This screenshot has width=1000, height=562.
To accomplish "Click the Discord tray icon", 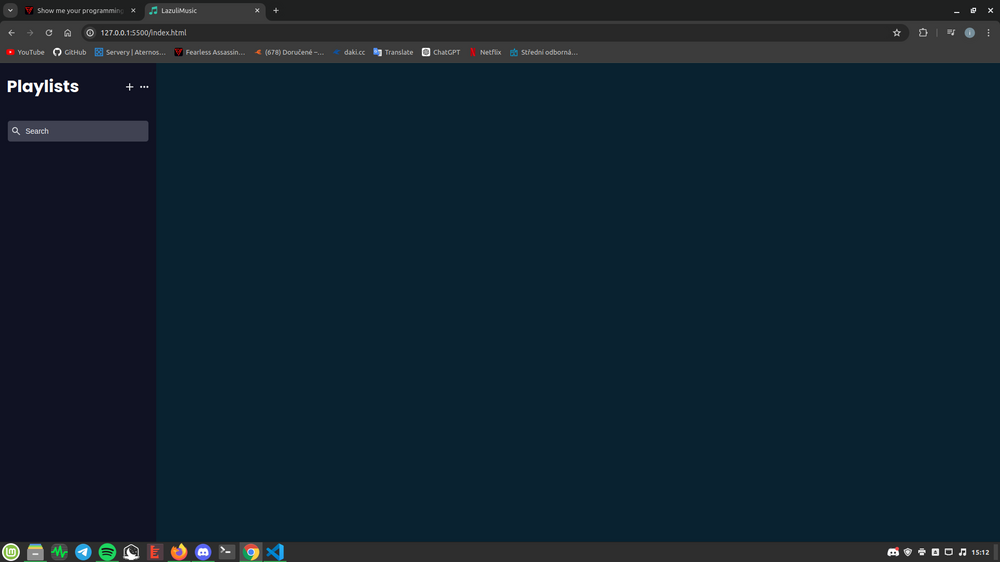I will coord(893,552).
